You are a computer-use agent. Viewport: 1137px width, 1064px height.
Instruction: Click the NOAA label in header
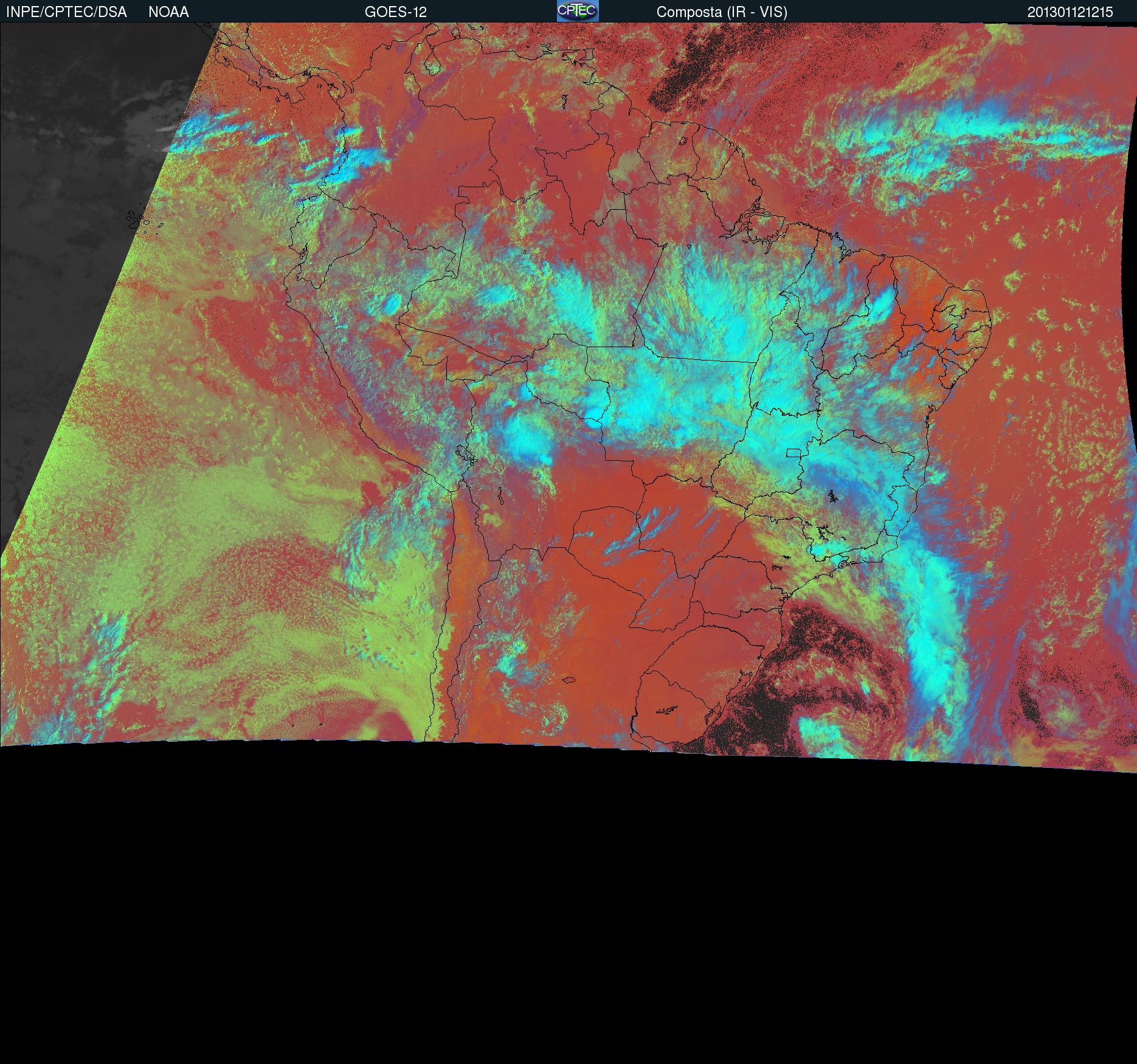pos(168,12)
